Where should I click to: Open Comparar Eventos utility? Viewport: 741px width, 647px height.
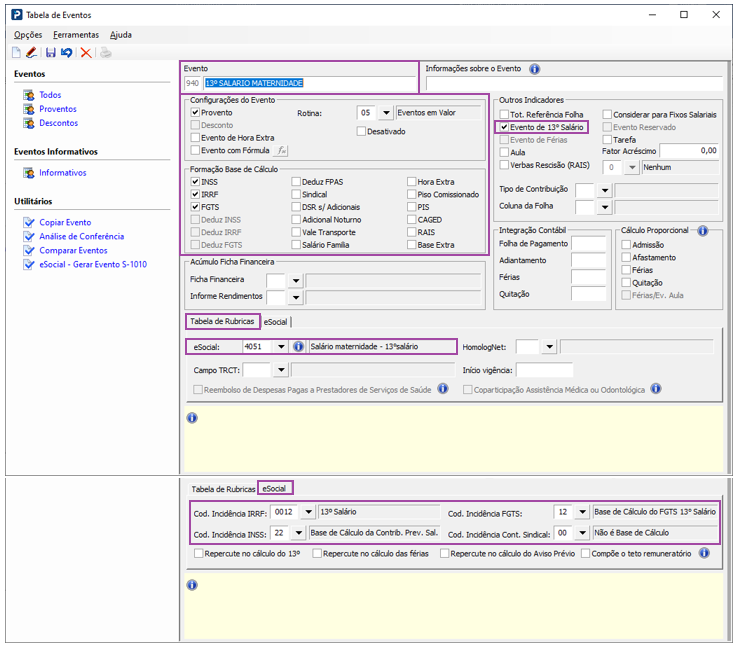click(73, 250)
